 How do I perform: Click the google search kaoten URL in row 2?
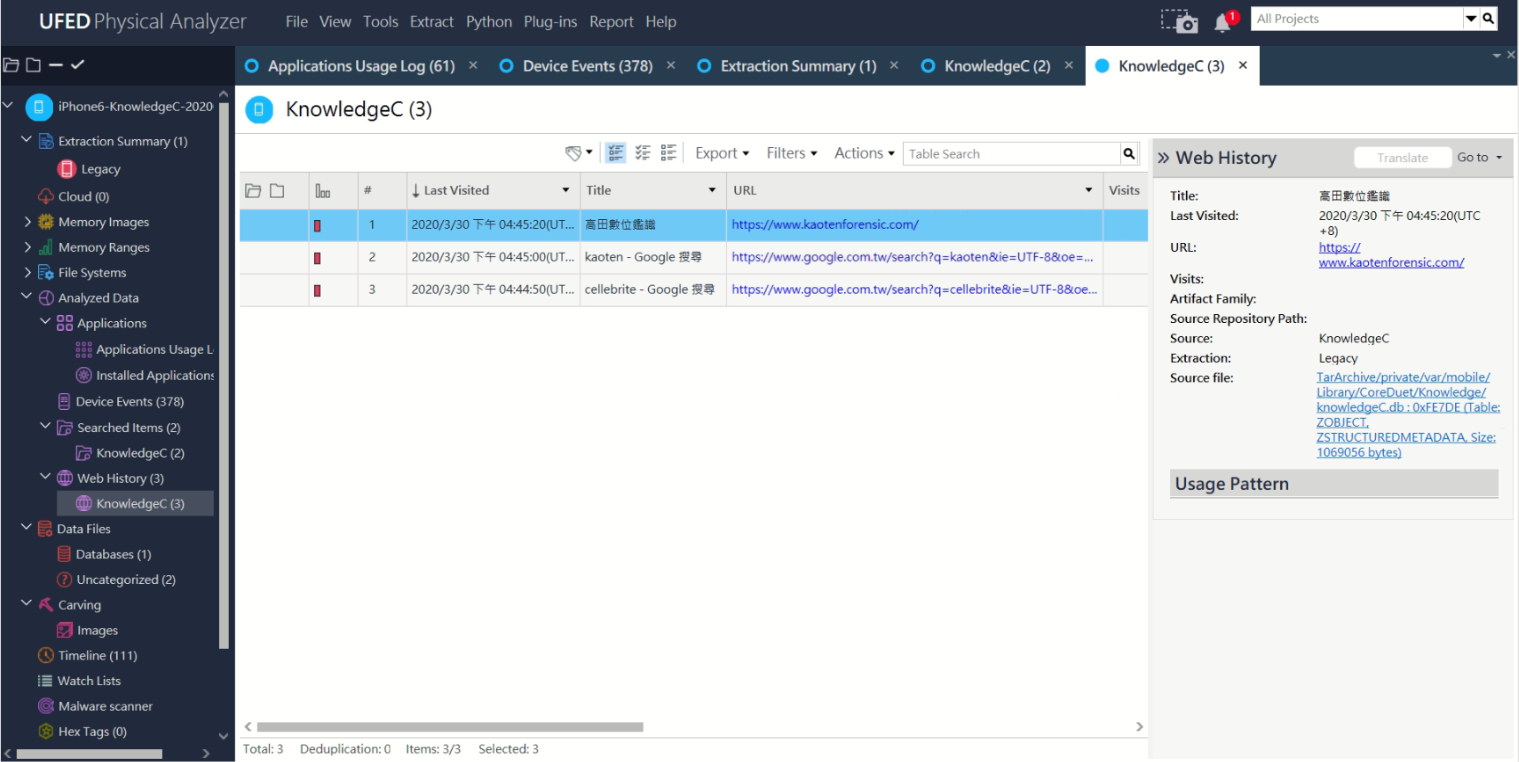[x=912, y=257]
